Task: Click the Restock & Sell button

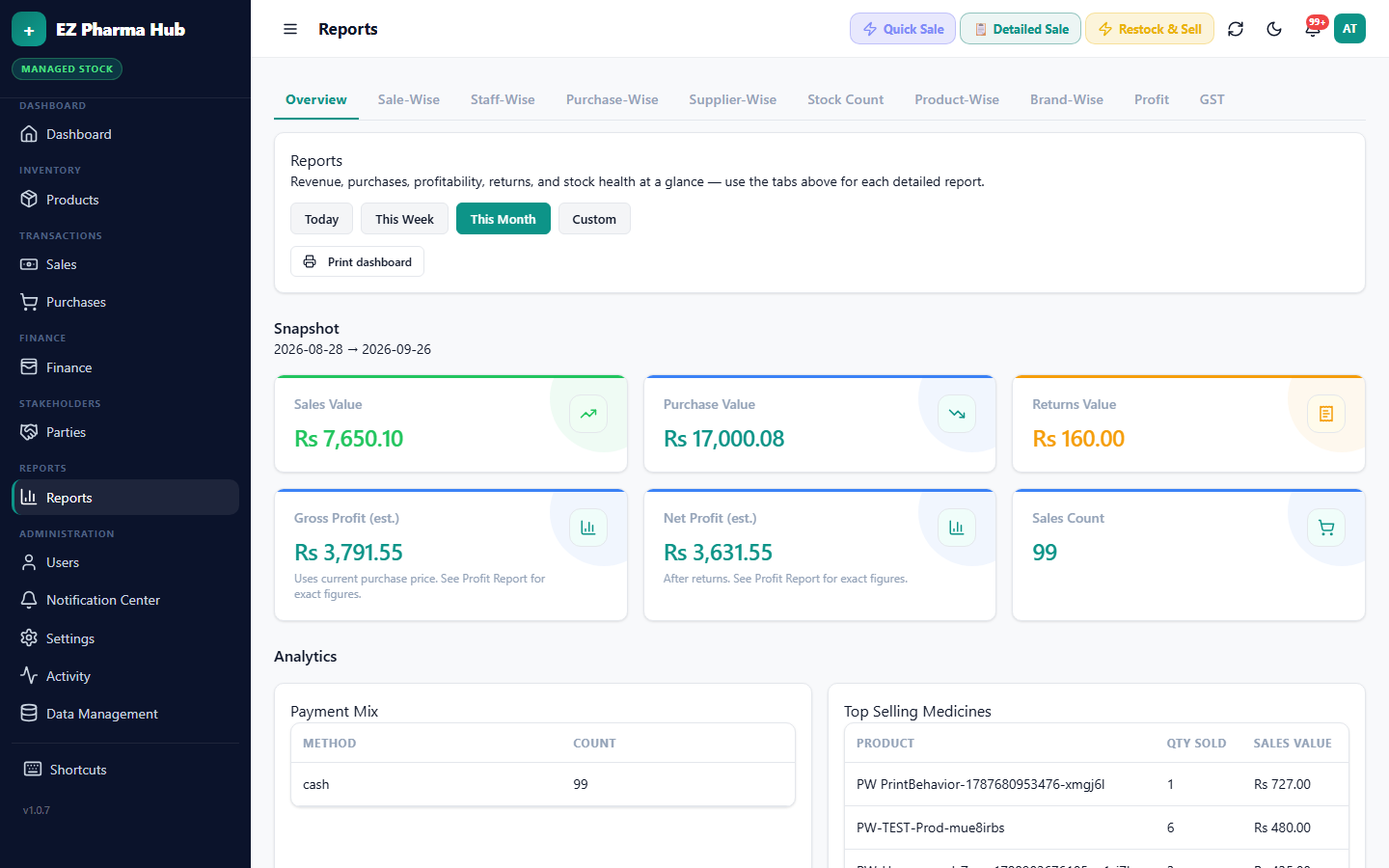Action: 1150,29
